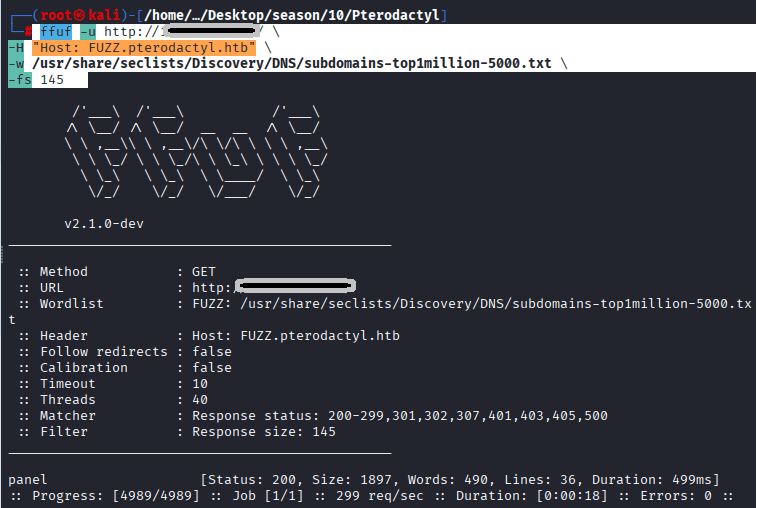The height and width of the screenshot is (508, 757).
Task: Click the -w wordlist flag
Action: 15,64
